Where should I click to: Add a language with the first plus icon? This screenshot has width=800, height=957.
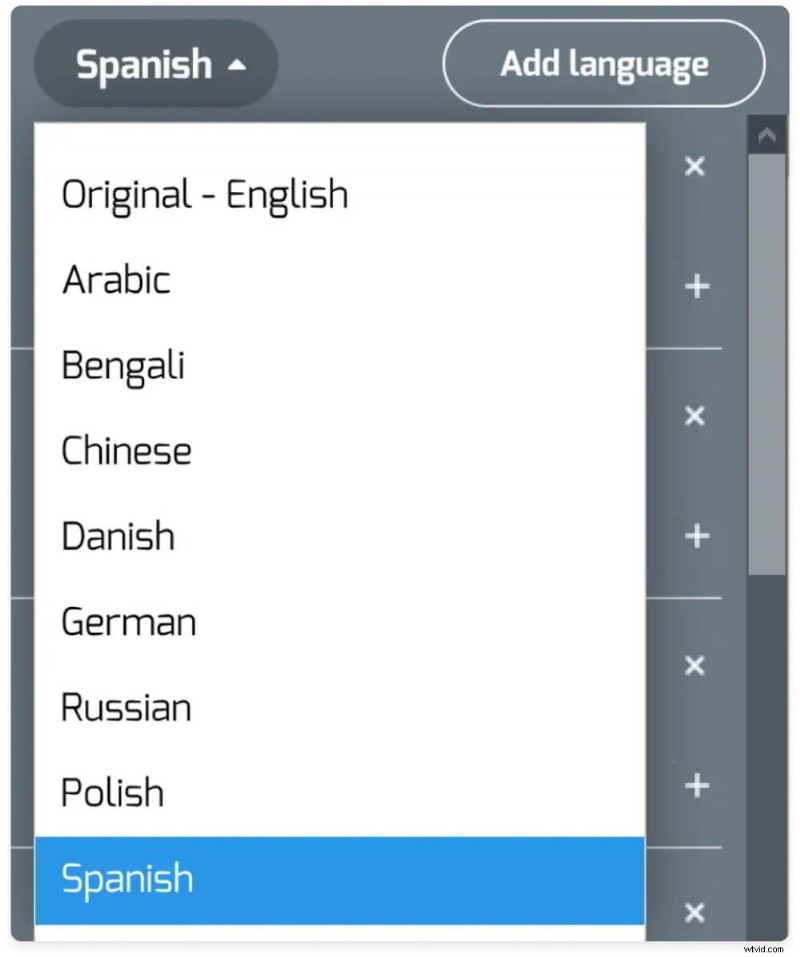point(694,286)
